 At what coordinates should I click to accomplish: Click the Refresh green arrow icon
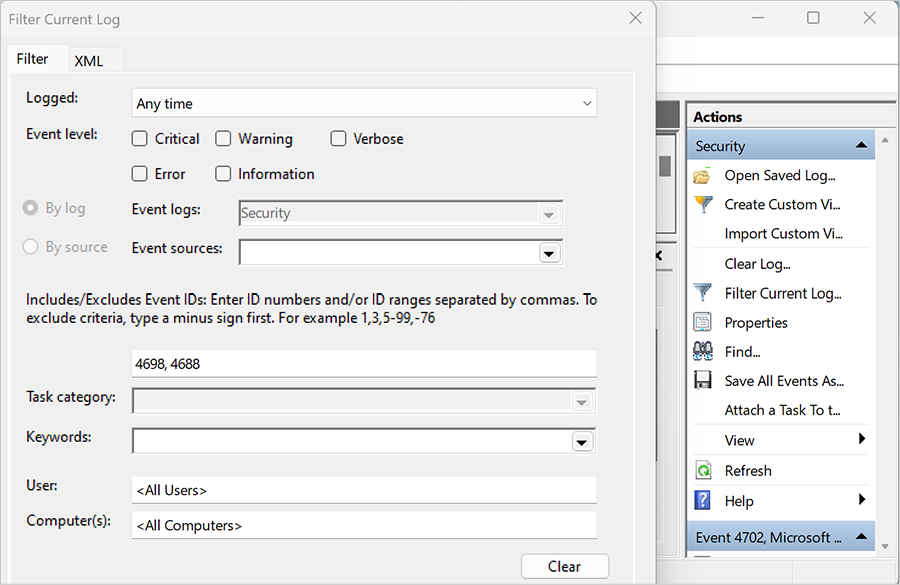[x=703, y=470]
